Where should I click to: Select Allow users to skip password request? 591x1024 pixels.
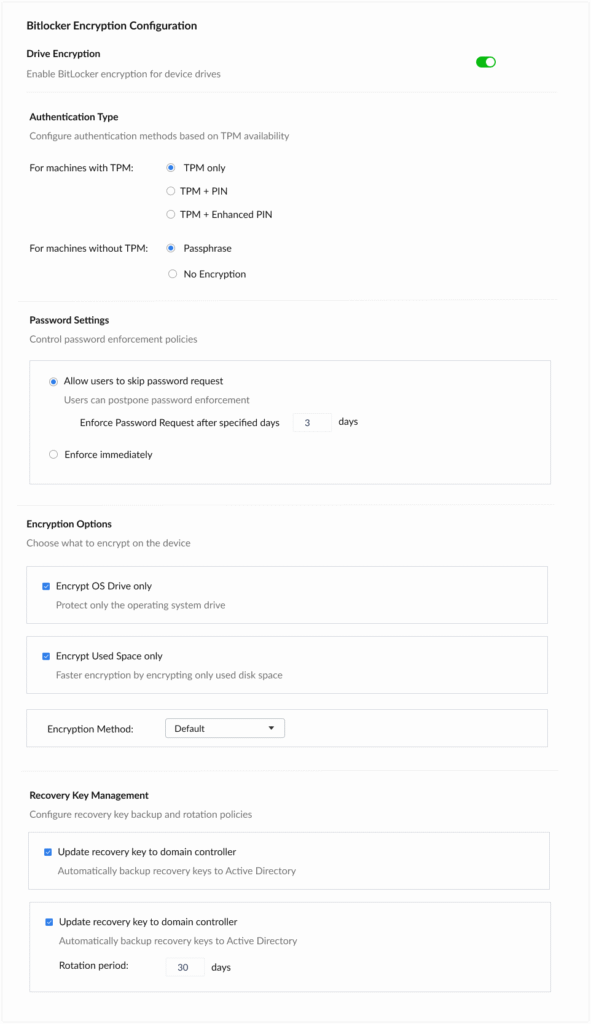[x=53, y=381]
